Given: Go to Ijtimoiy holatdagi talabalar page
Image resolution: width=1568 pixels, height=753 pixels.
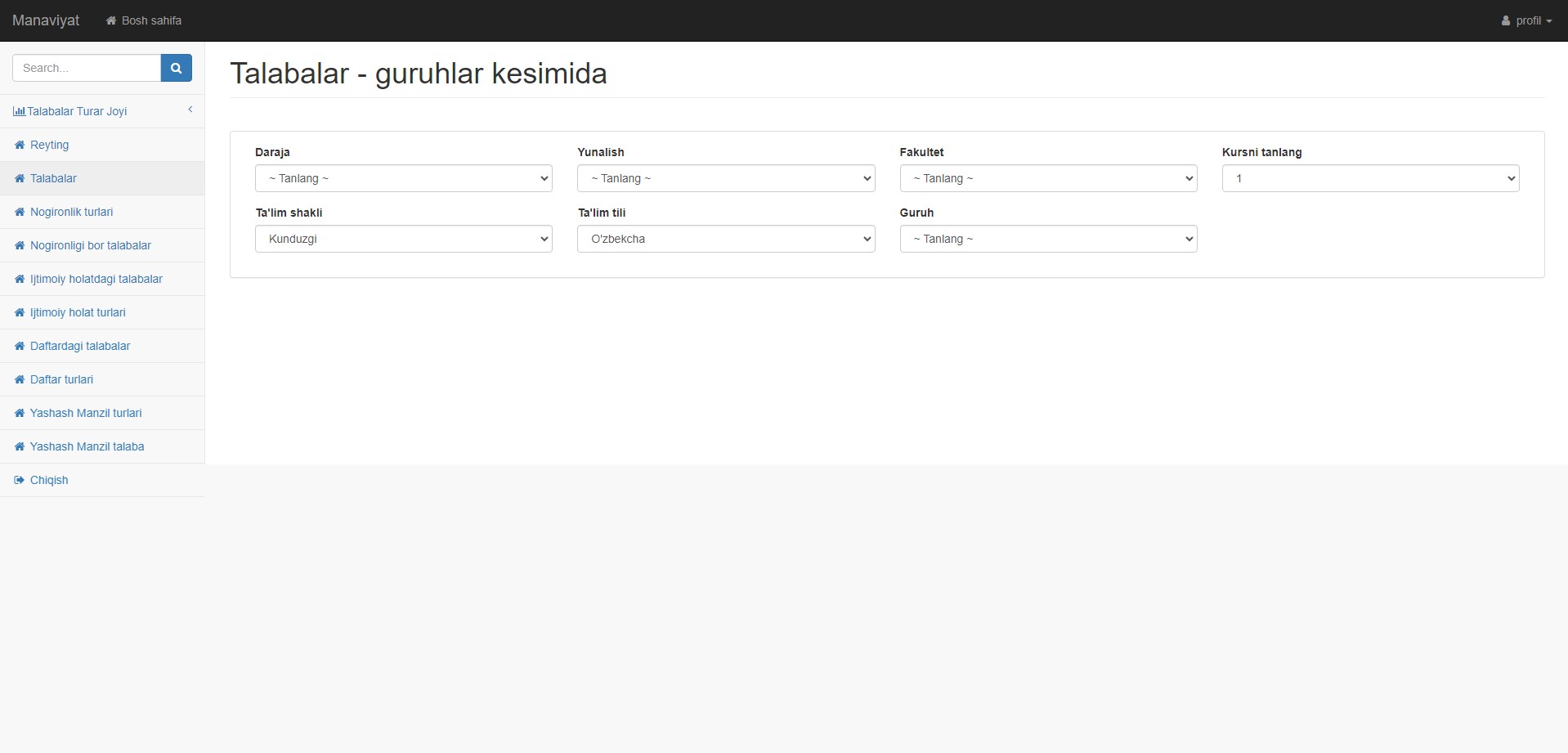Looking at the screenshot, I should 96,279.
